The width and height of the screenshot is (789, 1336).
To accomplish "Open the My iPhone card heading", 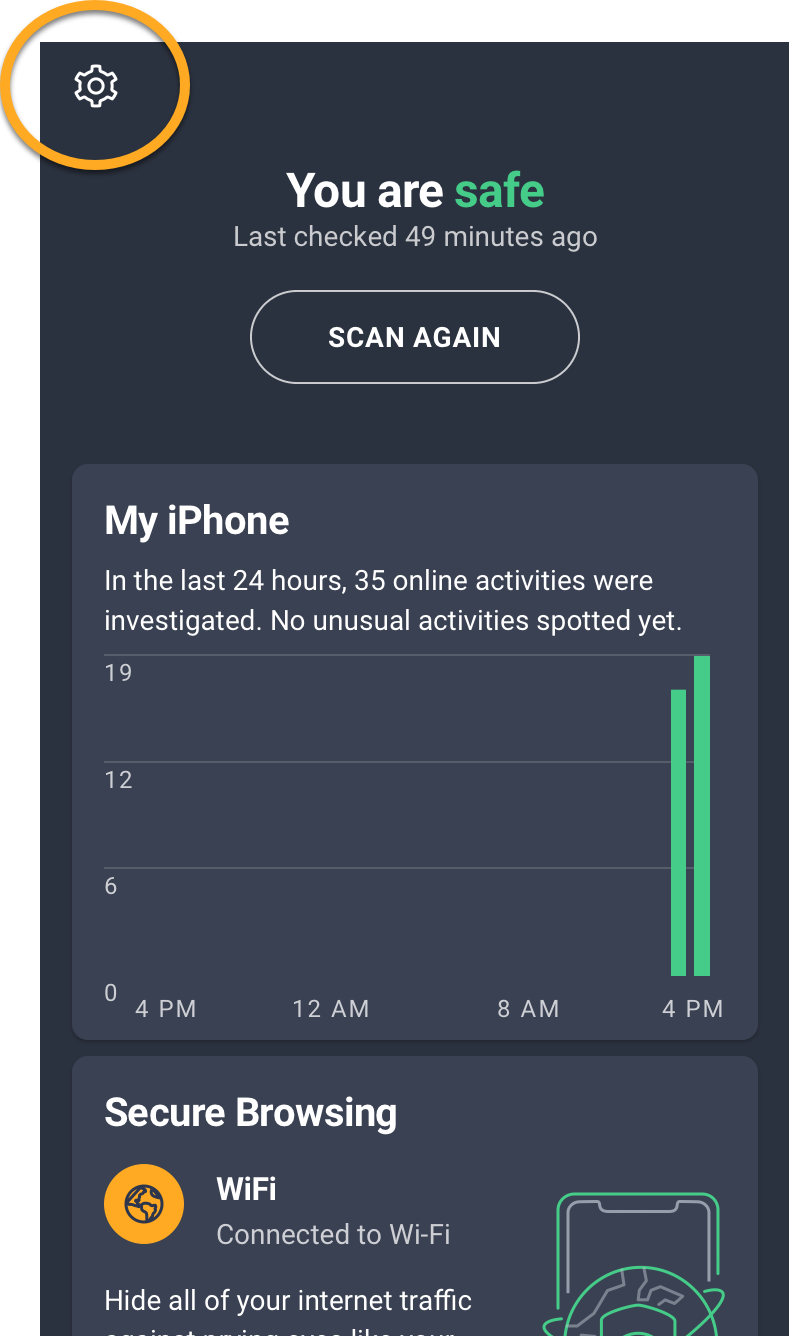I will [197, 521].
